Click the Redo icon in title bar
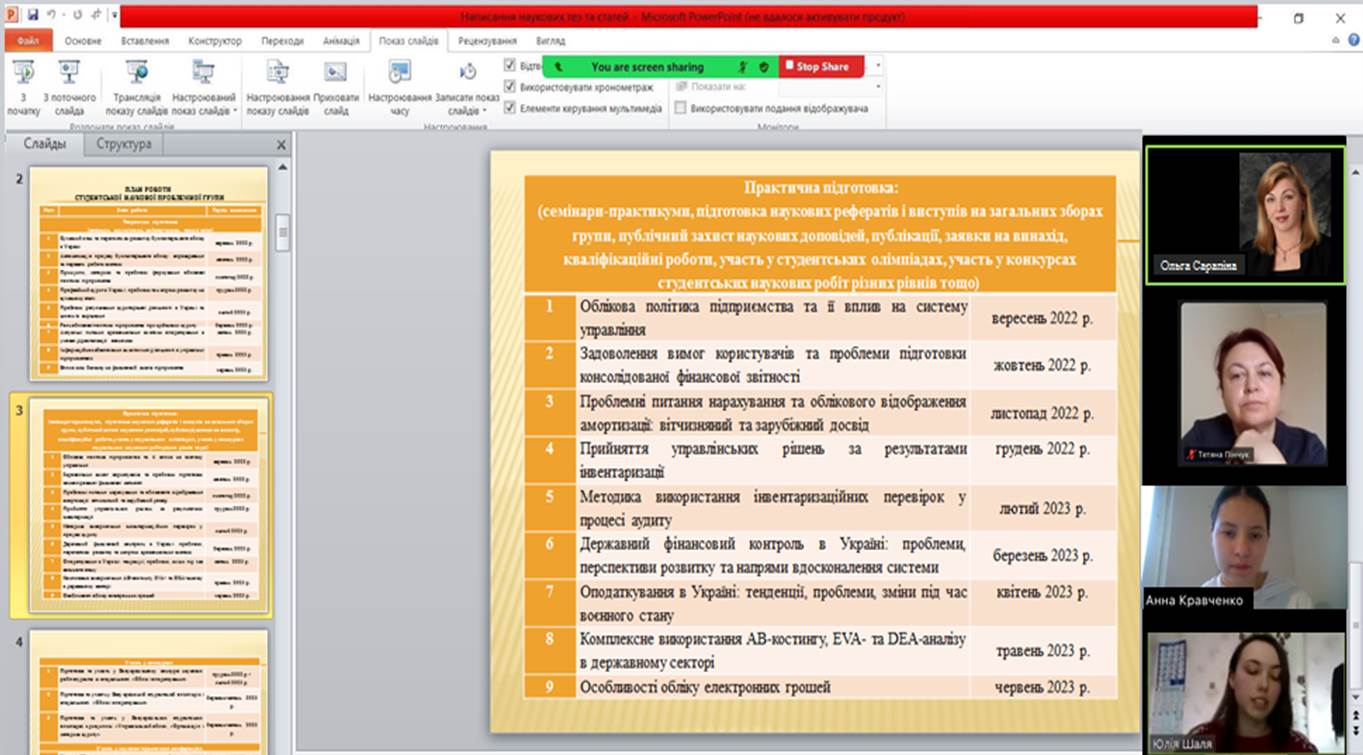Screen dimensions: 1363x755 click(x=80, y=16)
